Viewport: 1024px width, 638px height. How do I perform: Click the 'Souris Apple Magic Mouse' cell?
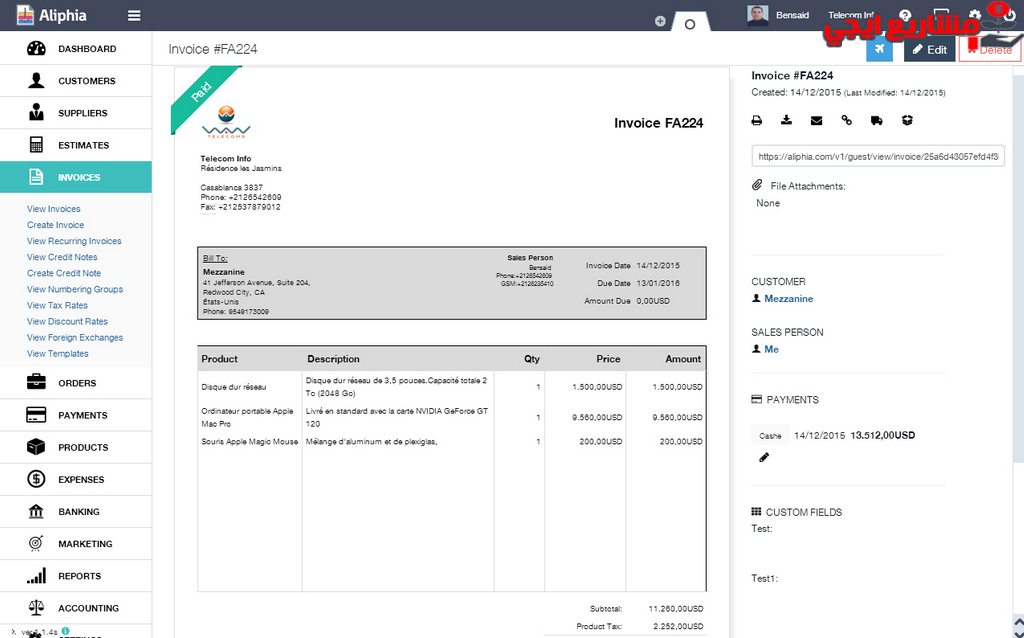click(x=249, y=441)
